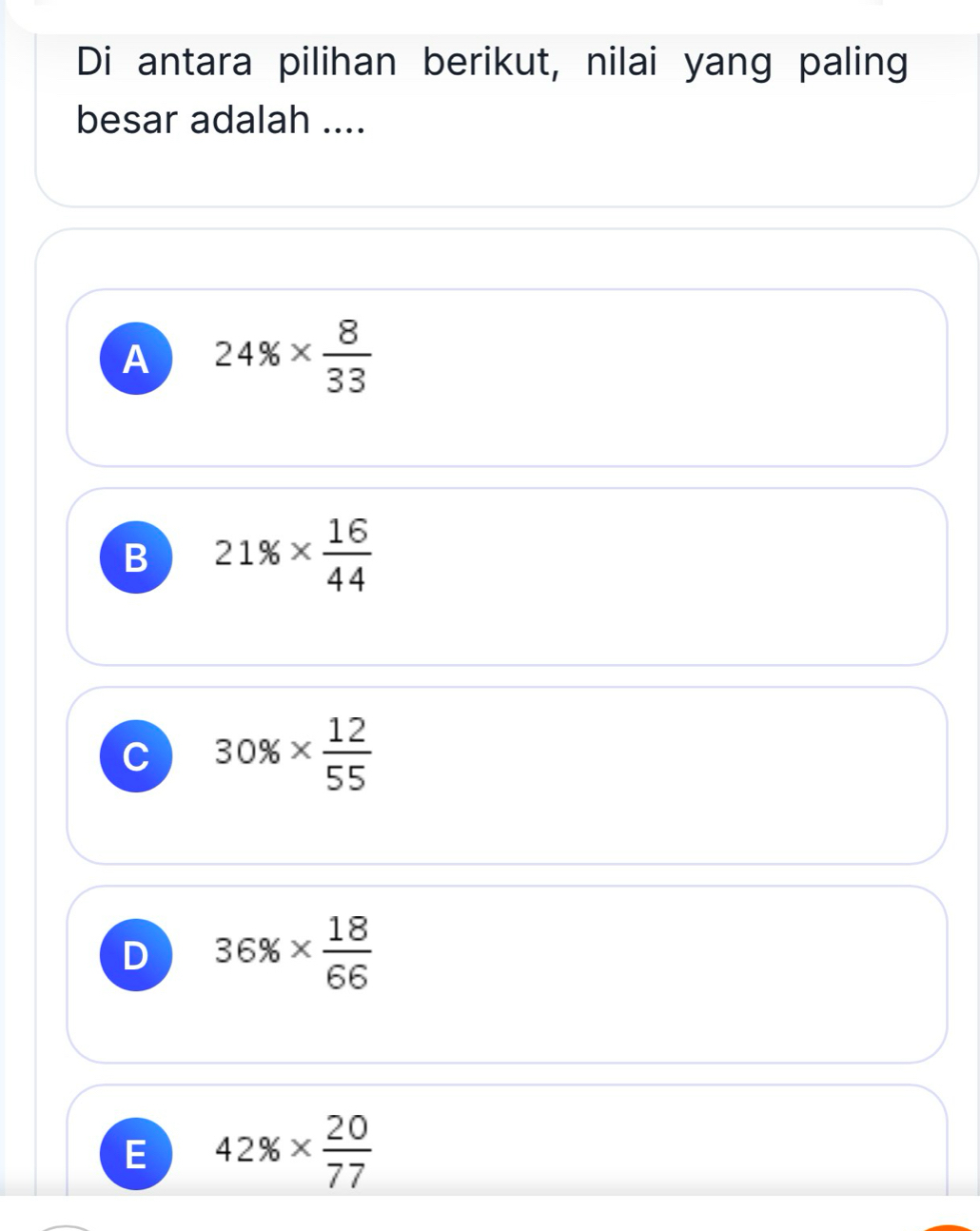
Task: Click the orange button at bottom right
Action: click(x=951, y=1227)
